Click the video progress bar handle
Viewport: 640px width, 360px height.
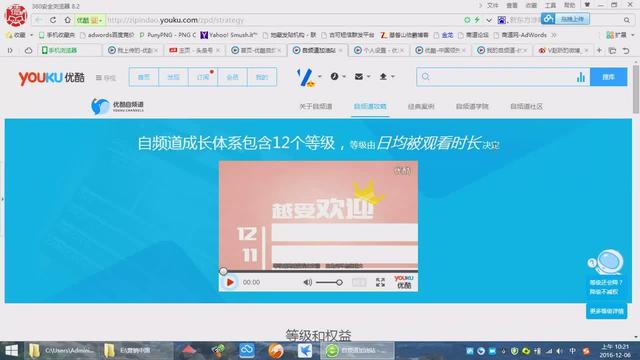coord(223,271)
